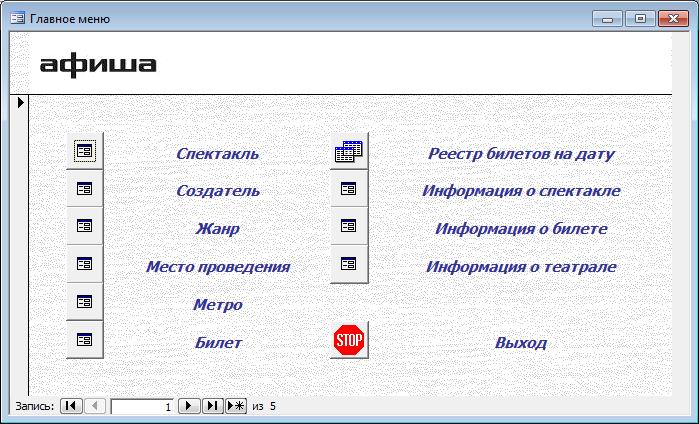This screenshot has width=699, height=424.
Task: Jump to the last record
Action: coord(212,406)
